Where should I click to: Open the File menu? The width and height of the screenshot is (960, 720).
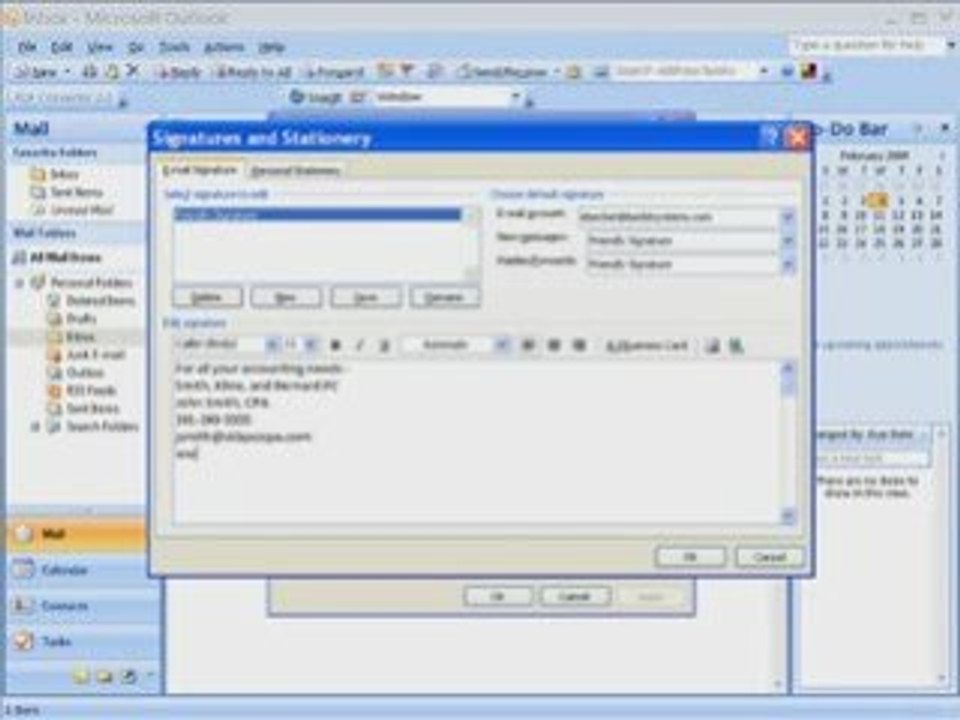(x=26, y=47)
